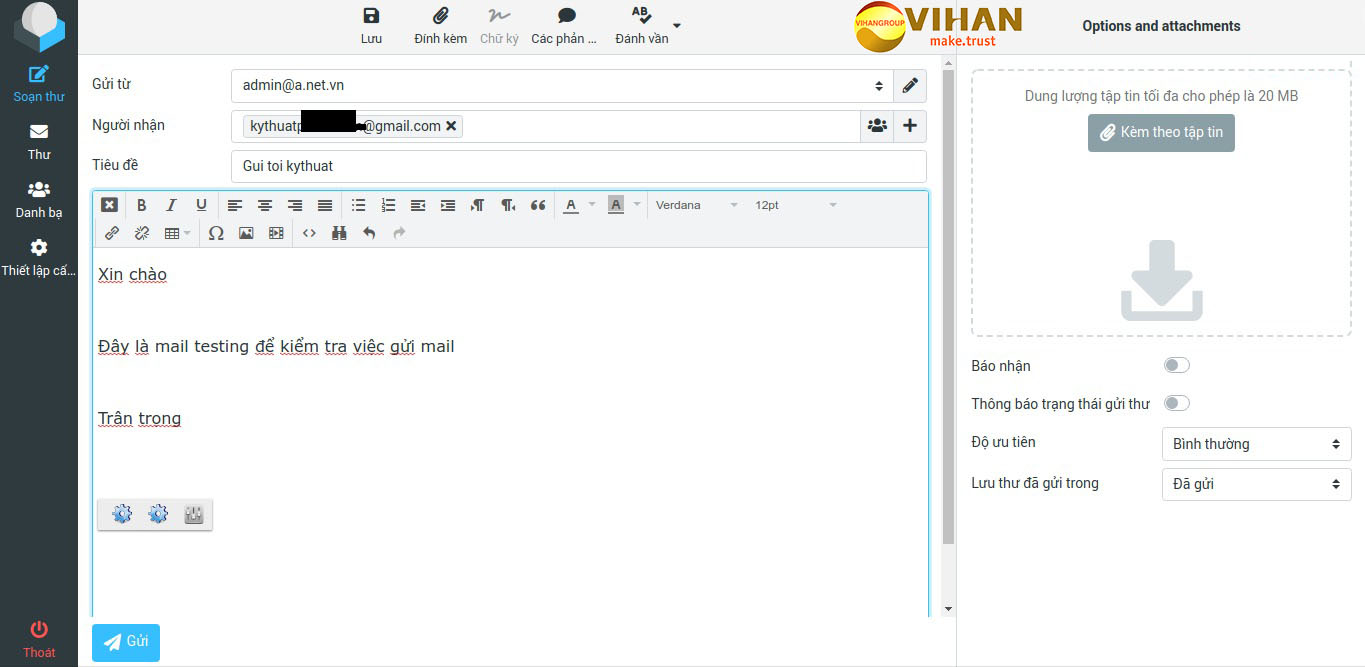1365x667 pixels.
Task: Click the insert image icon
Action: coord(246,233)
